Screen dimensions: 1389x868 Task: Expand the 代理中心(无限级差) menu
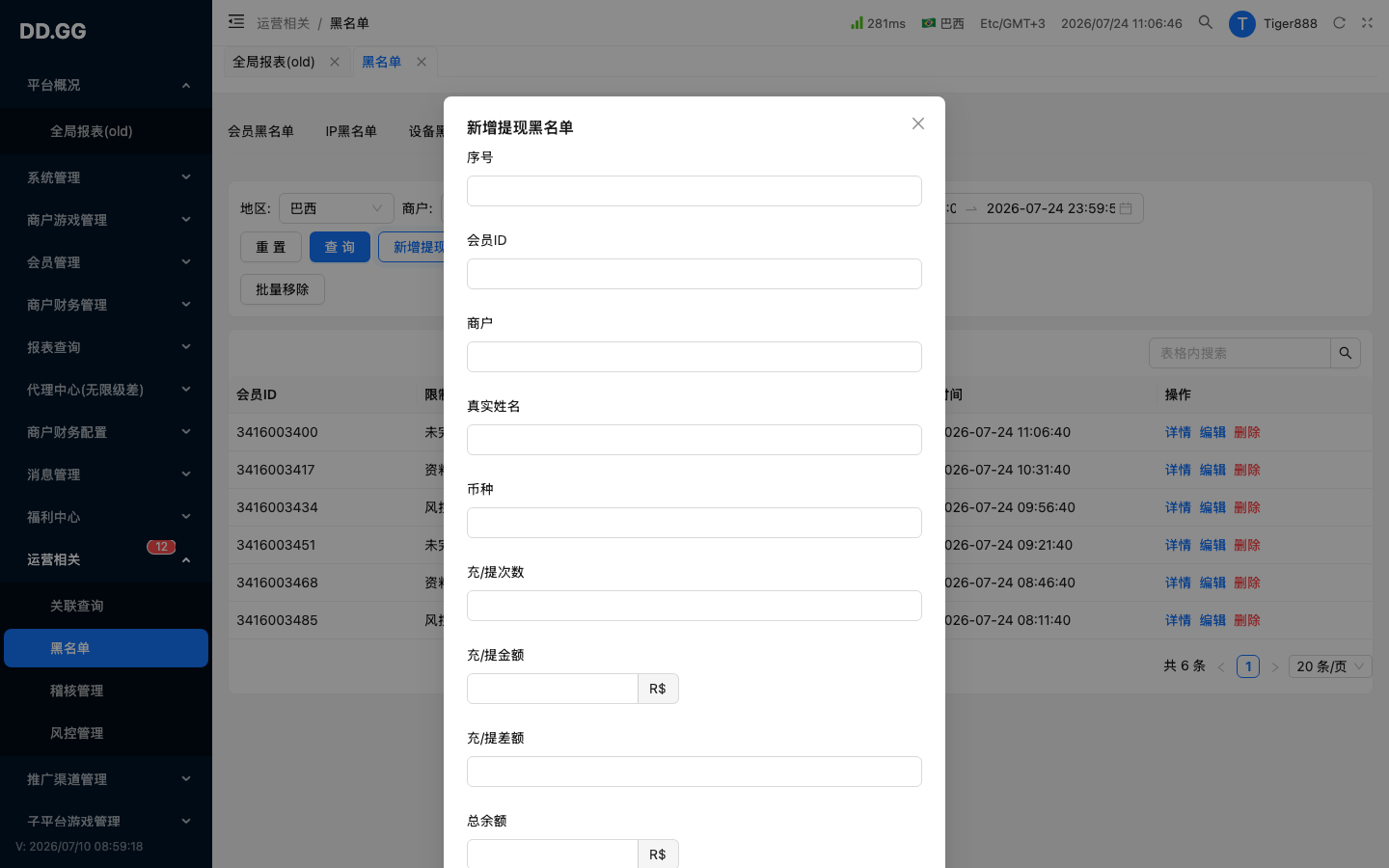coord(106,390)
